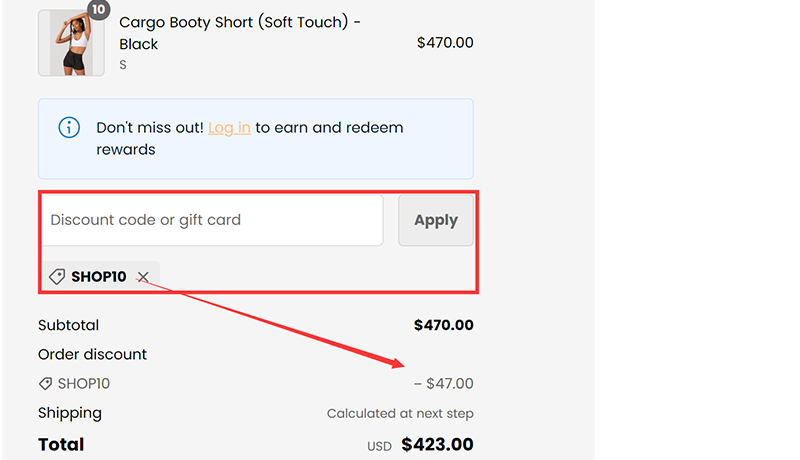Screen dimensions: 800x460
Task: Click the tag icon on SHOP10 chip
Action: pyautogui.click(x=57, y=277)
